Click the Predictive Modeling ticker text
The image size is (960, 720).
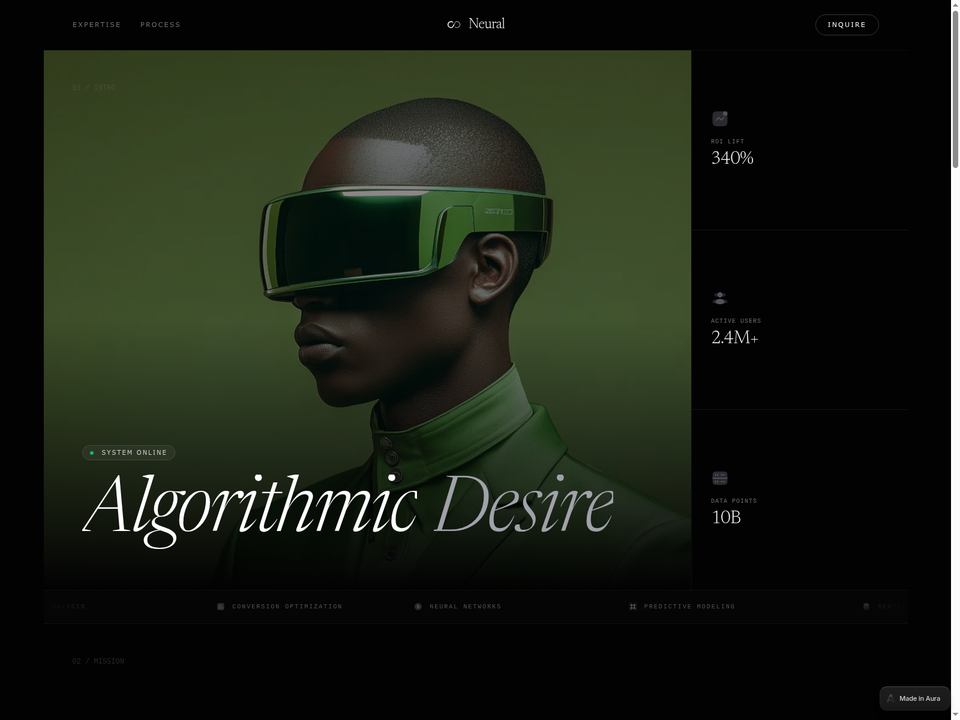click(x=689, y=607)
